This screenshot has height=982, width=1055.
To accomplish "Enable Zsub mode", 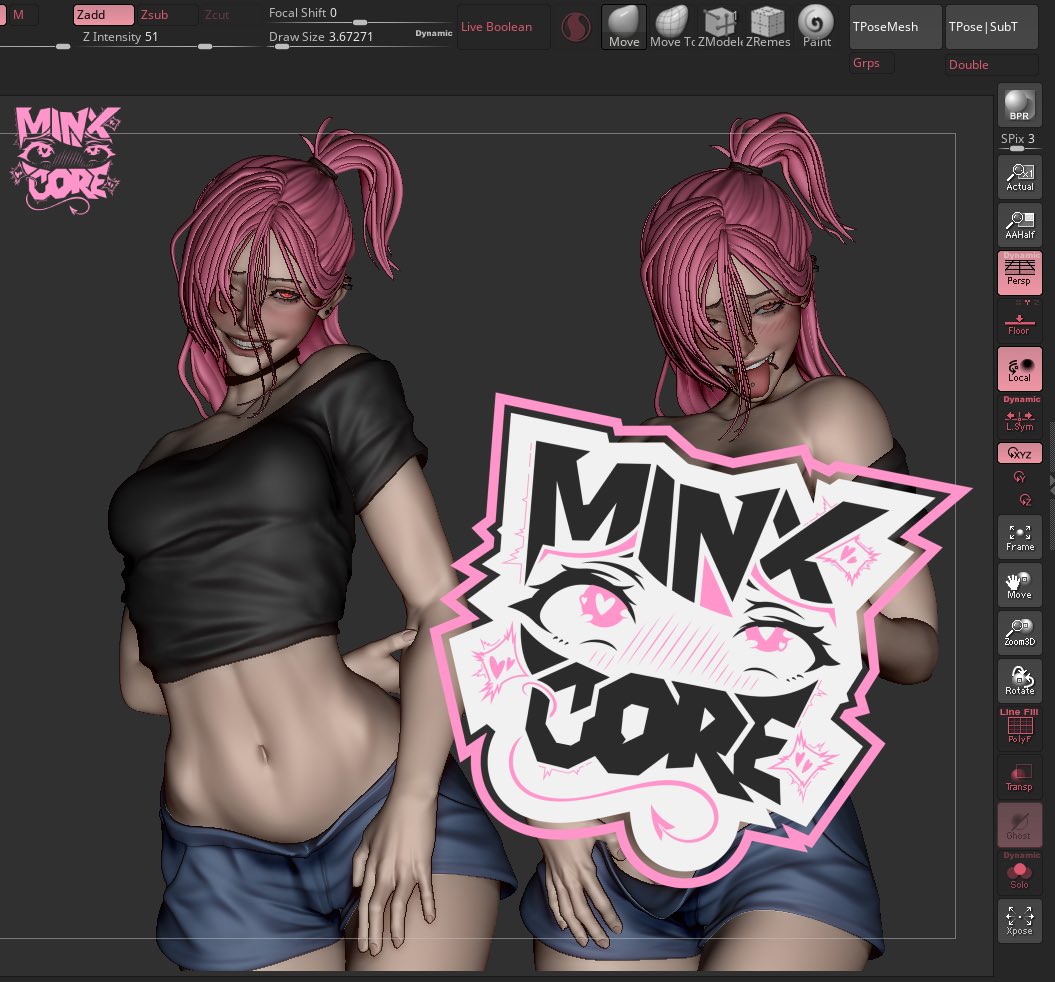I will pos(167,15).
